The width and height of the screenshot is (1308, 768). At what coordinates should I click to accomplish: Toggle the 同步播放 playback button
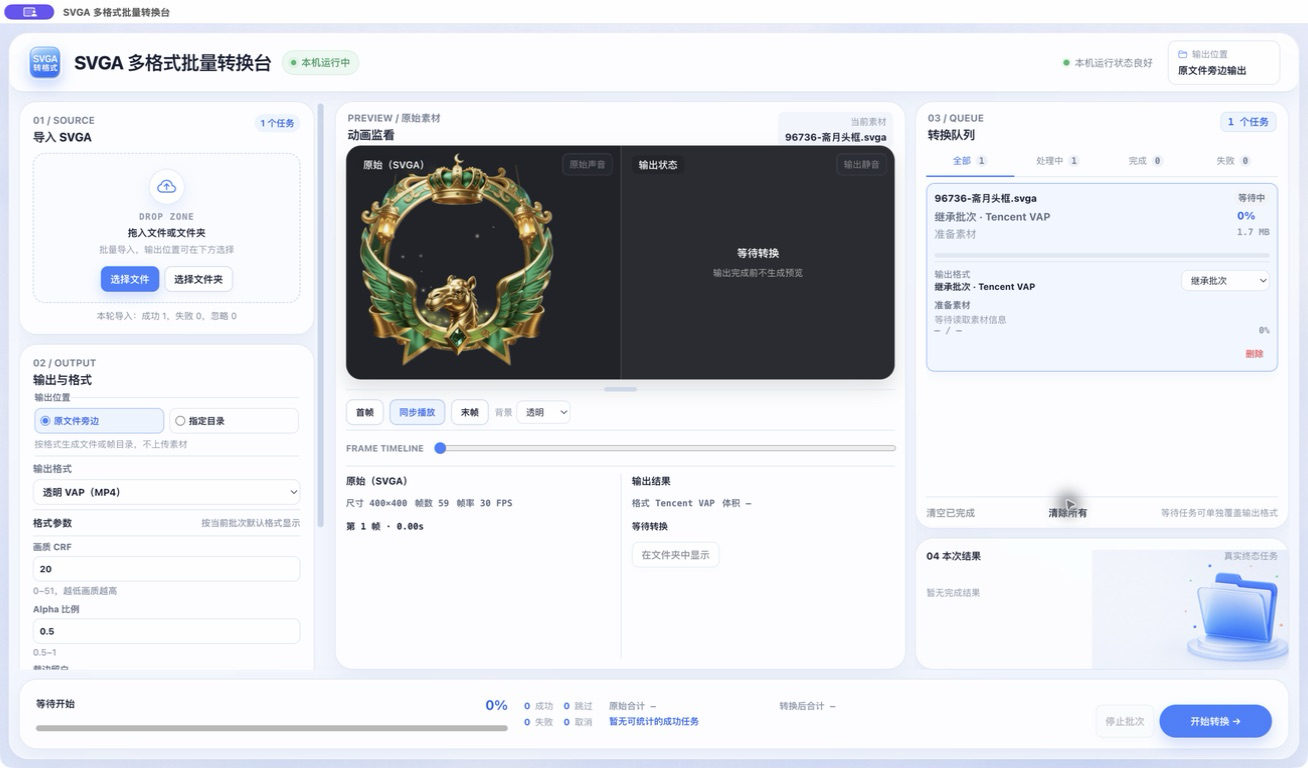pyautogui.click(x=417, y=412)
